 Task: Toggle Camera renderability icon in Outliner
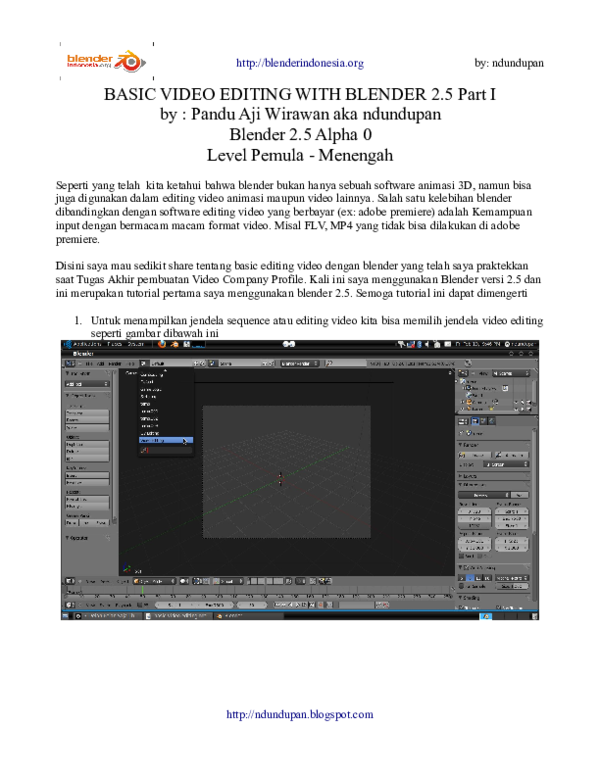coord(529,402)
